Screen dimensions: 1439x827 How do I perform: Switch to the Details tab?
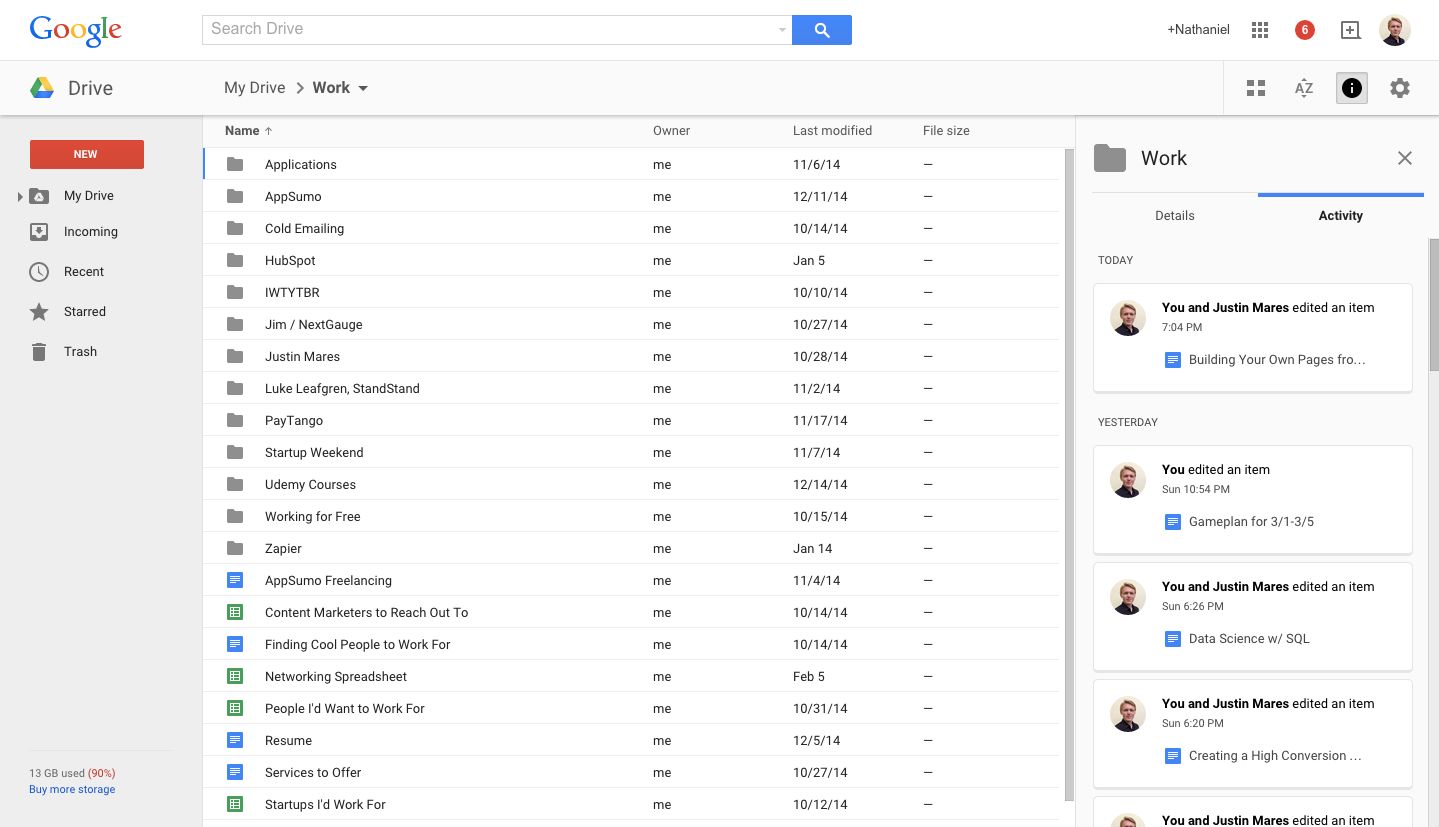coord(1174,215)
